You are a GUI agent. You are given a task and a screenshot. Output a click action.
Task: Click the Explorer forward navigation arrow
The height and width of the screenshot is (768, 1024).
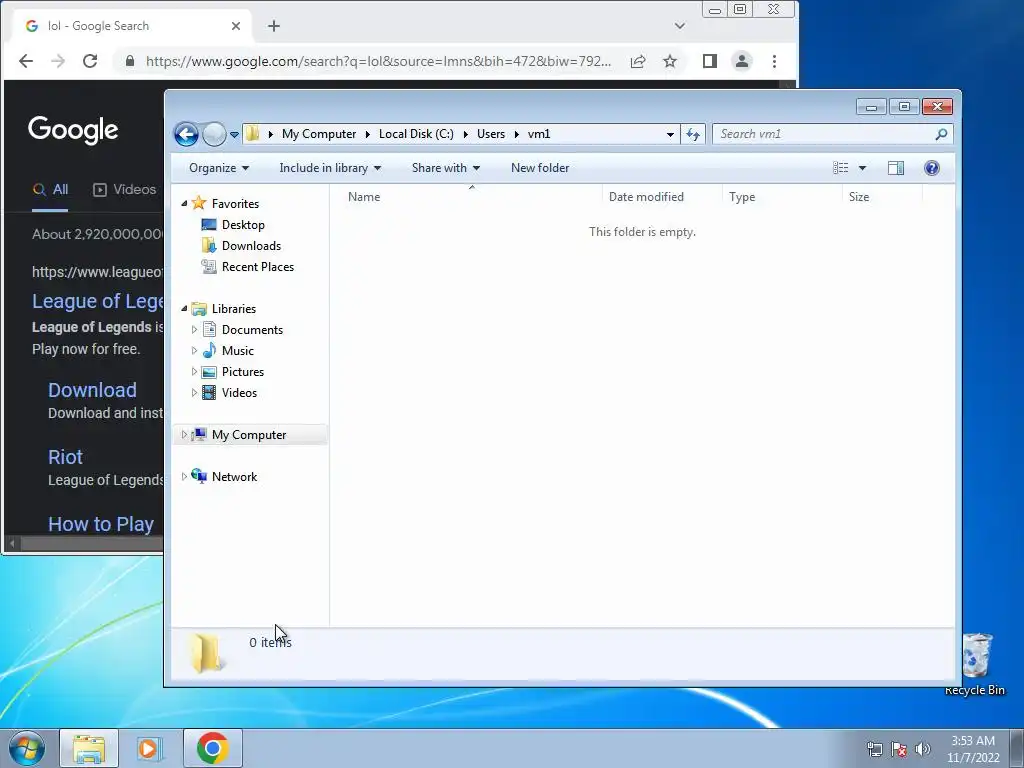(214, 135)
